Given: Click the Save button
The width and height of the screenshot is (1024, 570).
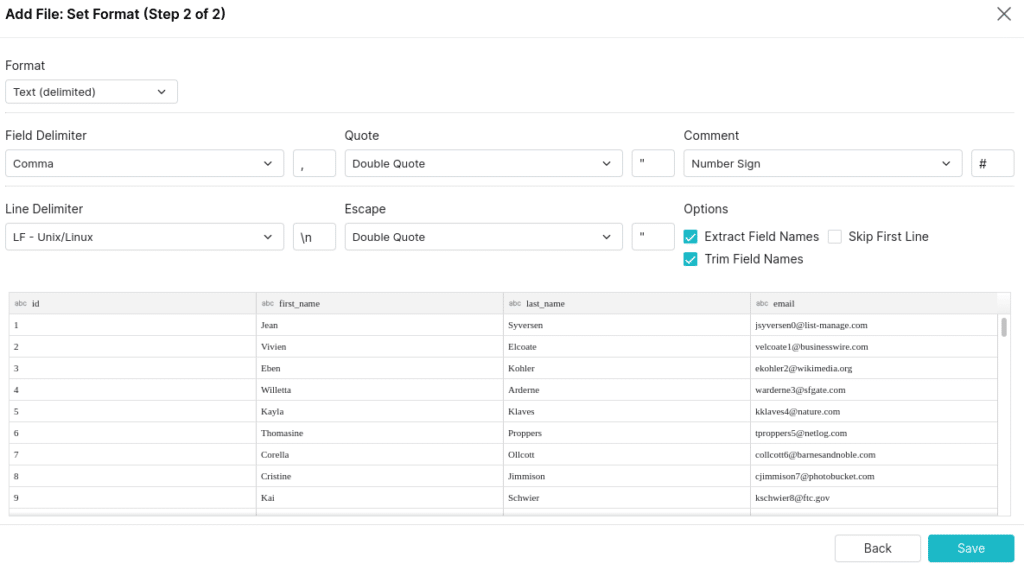Looking at the screenshot, I should click(971, 548).
